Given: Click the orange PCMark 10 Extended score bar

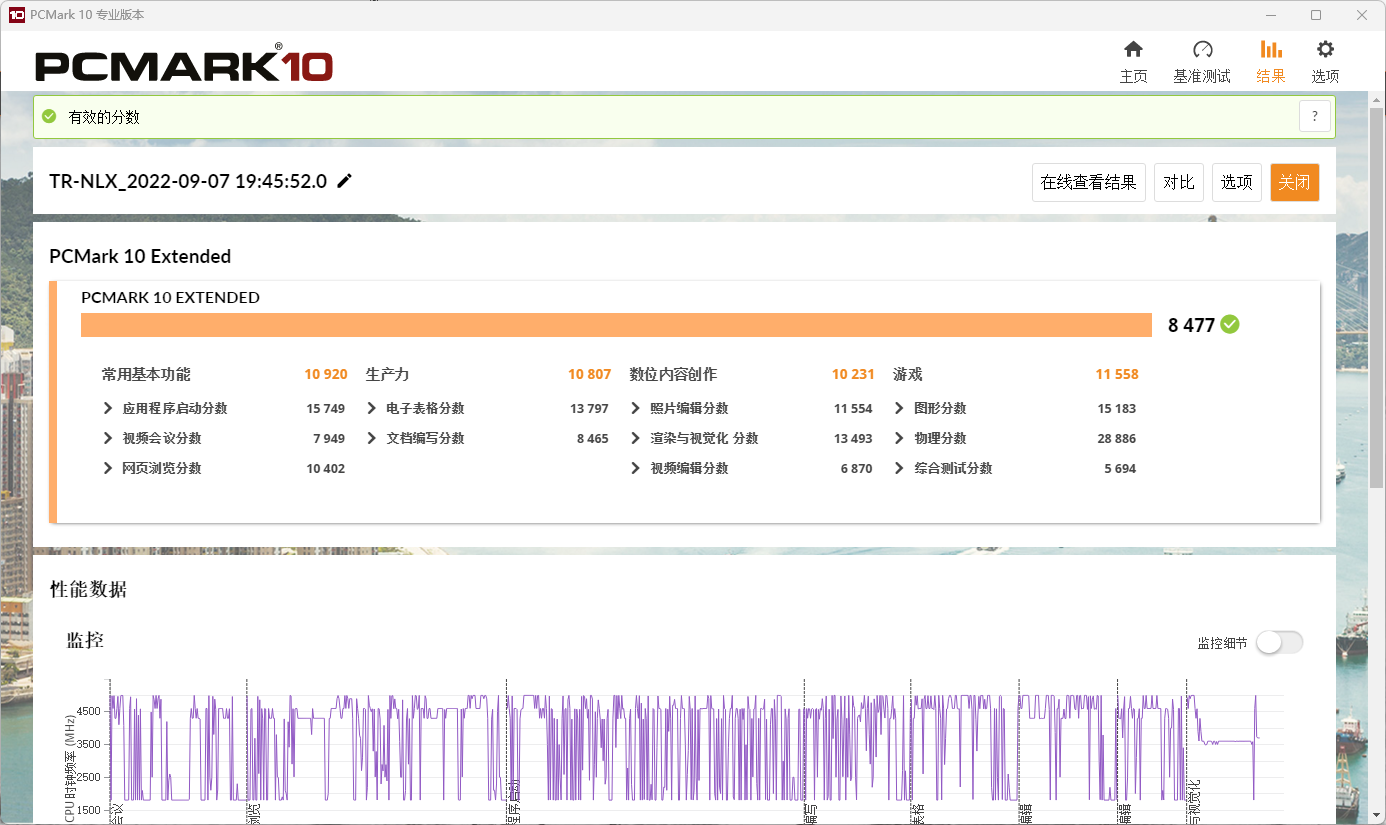Looking at the screenshot, I should click(616, 325).
